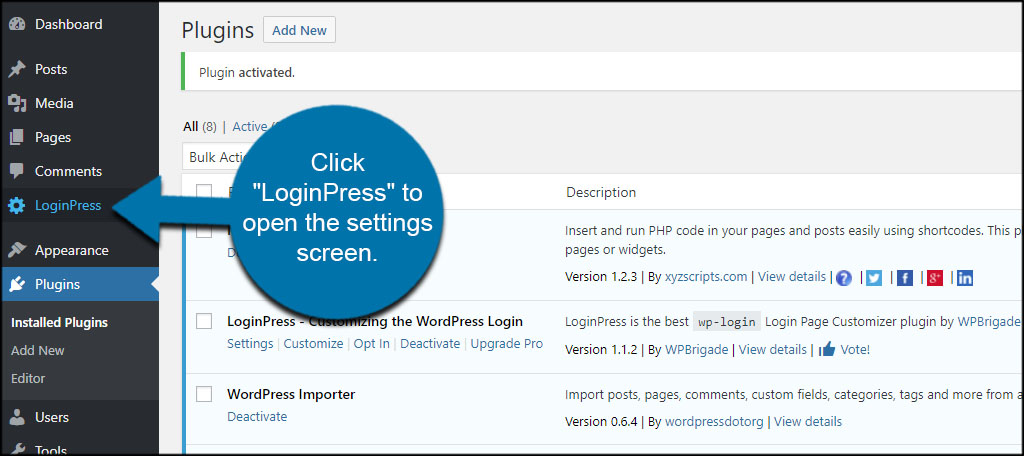
Task: Click the blue help question mark icon
Action: click(x=844, y=278)
